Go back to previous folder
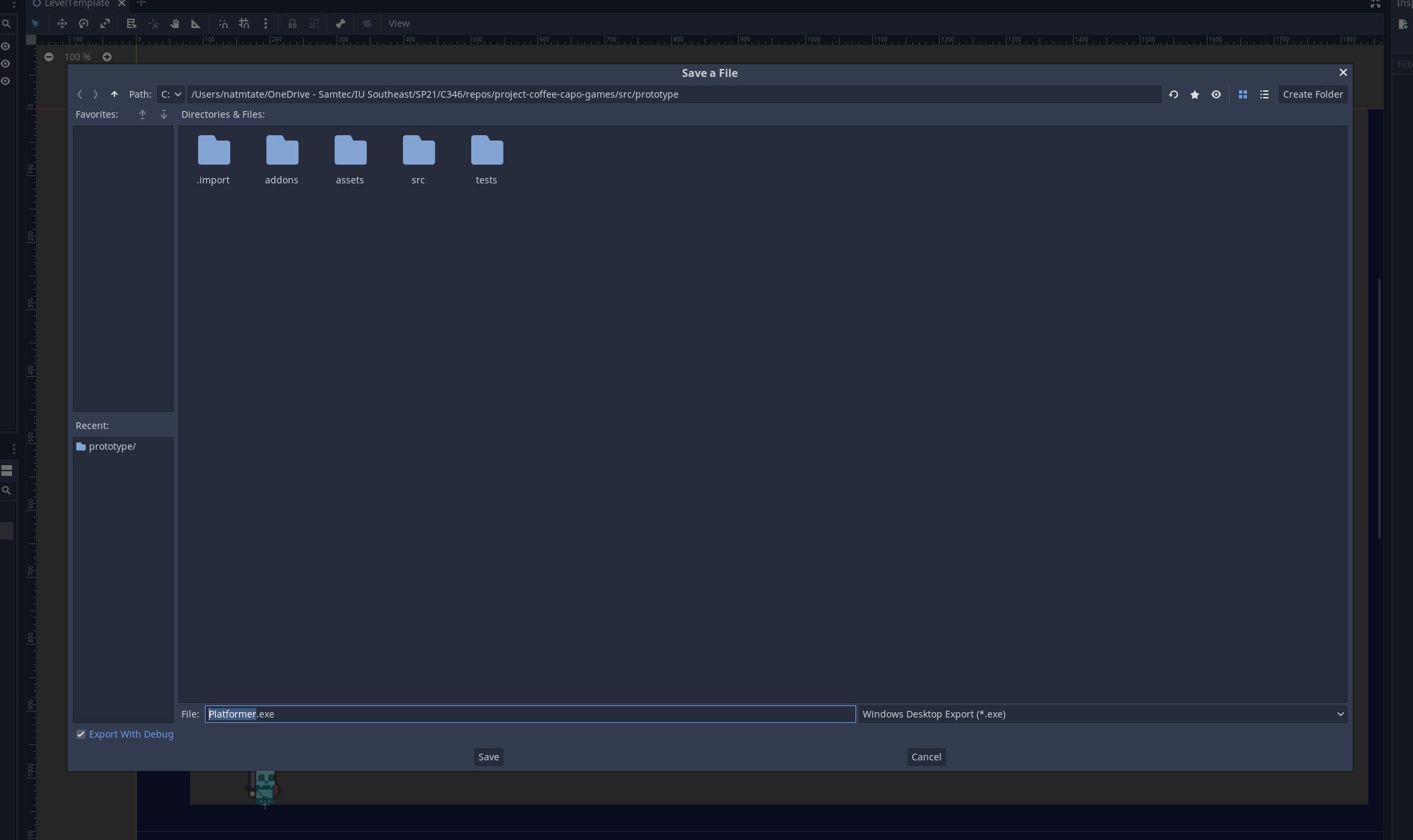The width and height of the screenshot is (1413, 840). (80, 94)
